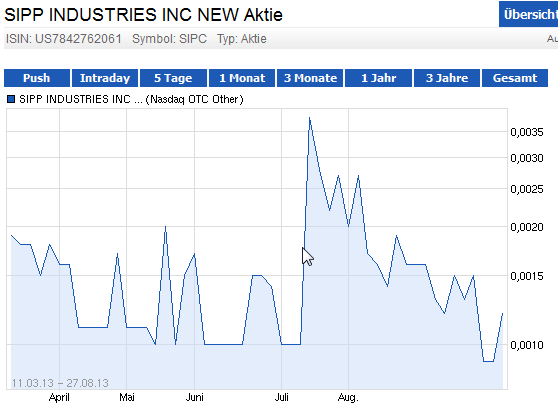Image resolution: width=558 pixels, height=412 pixels.
Task: Show the 5 Tage time range
Action: tap(173, 78)
